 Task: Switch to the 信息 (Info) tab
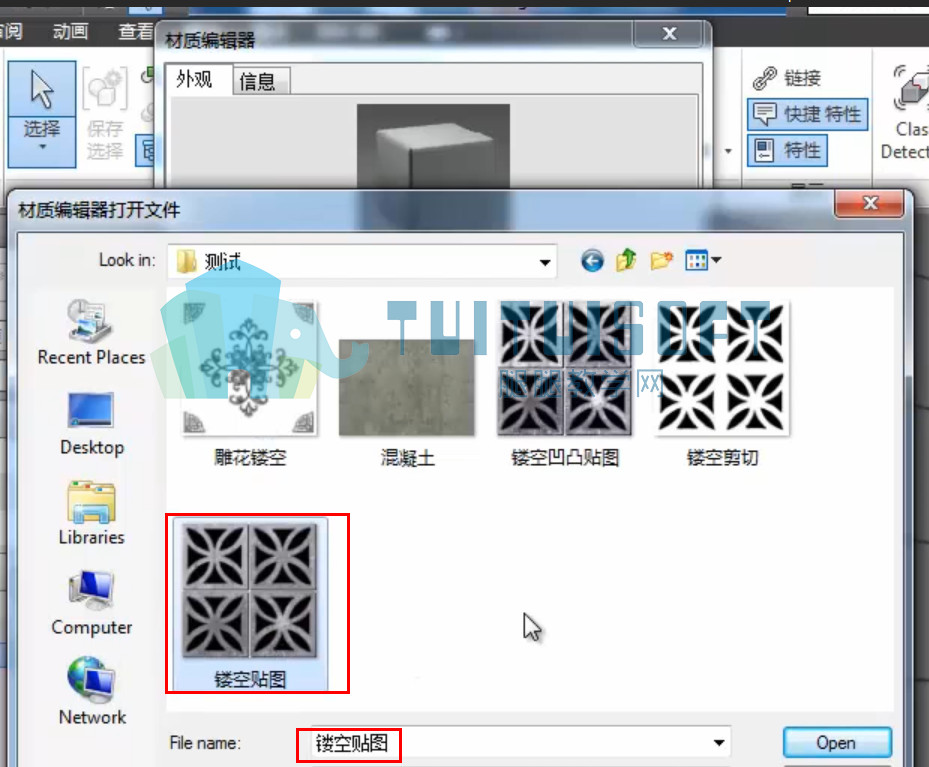coord(257,81)
